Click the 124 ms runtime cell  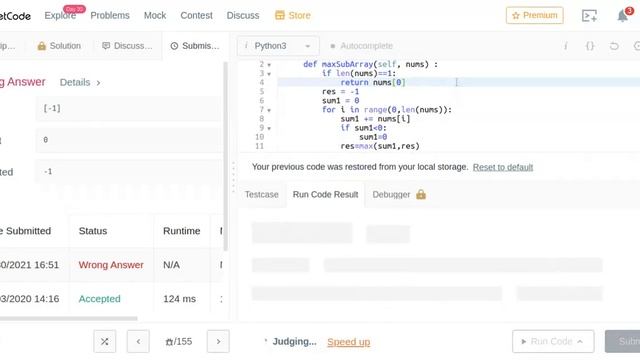pyautogui.click(x=180, y=299)
